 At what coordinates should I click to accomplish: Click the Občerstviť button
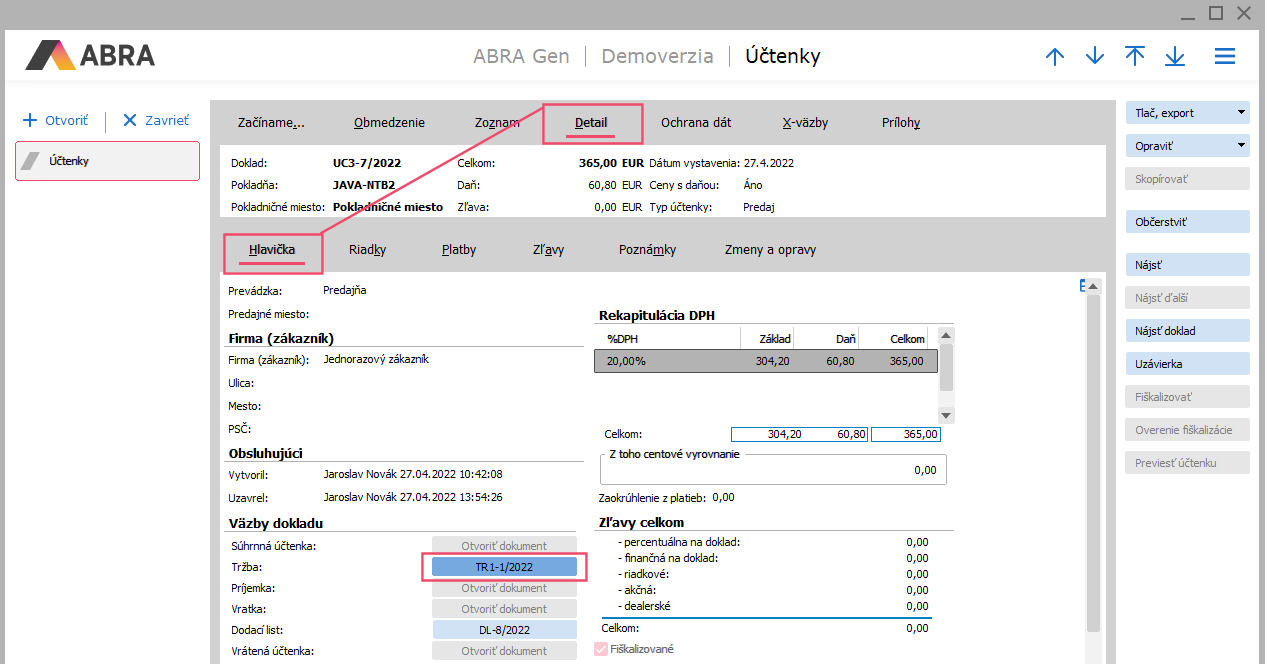1187,221
